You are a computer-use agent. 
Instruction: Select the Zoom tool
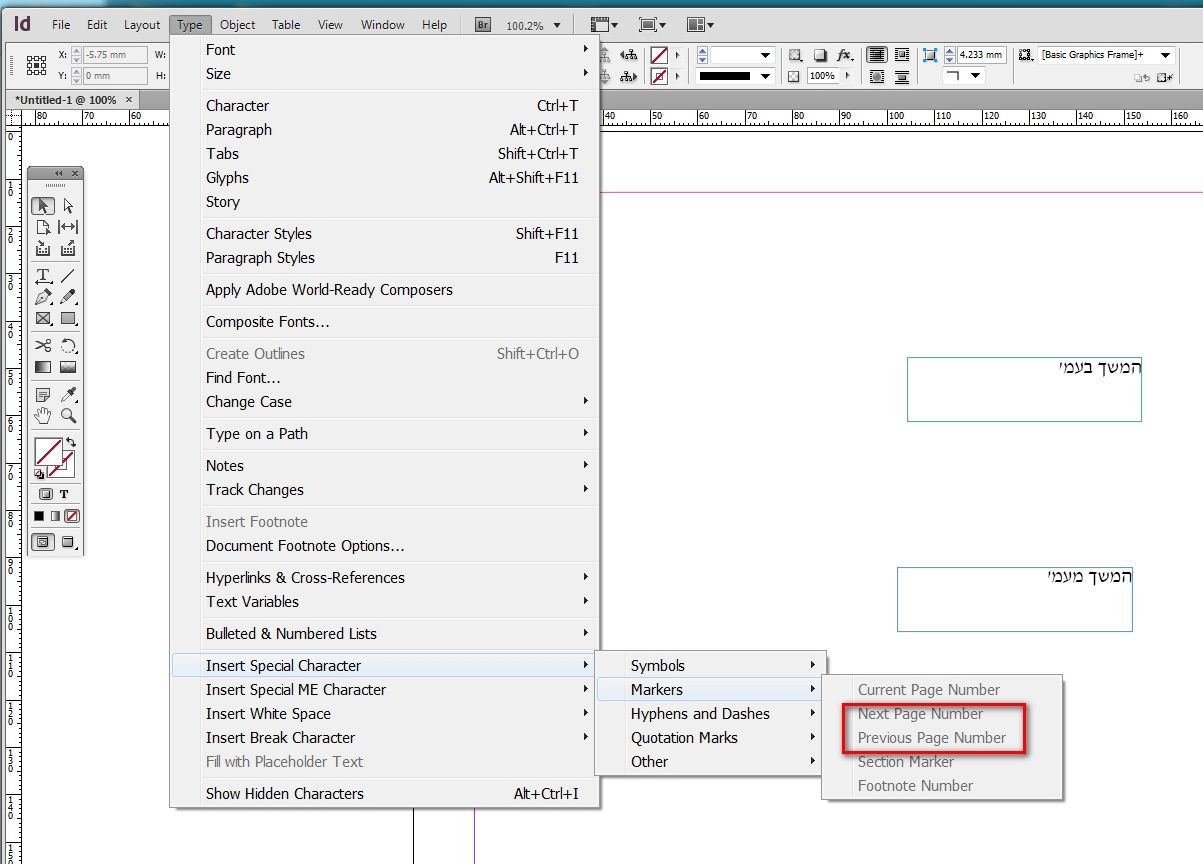click(68, 415)
